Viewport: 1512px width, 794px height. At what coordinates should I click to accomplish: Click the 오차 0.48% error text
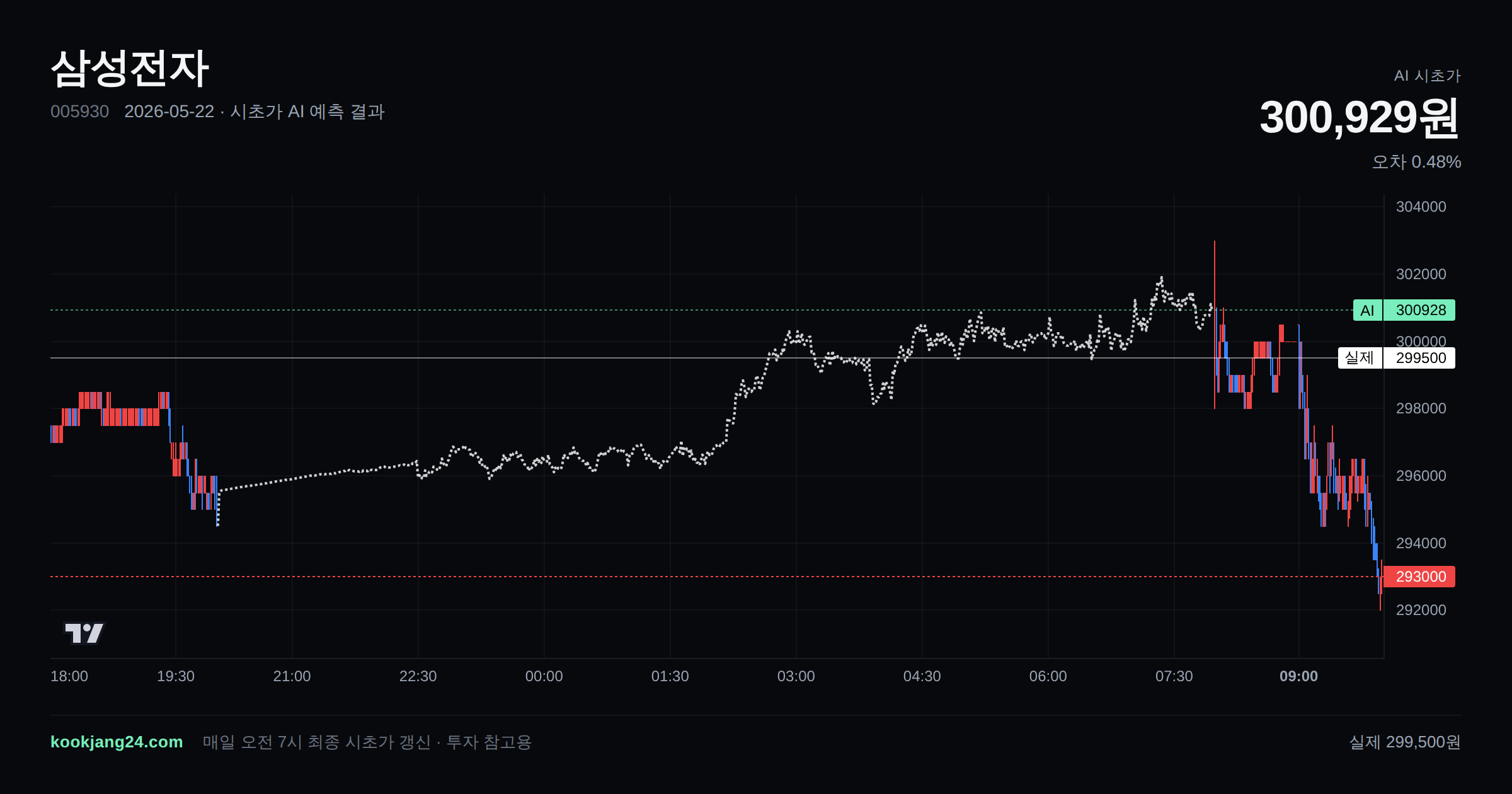click(x=1416, y=162)
